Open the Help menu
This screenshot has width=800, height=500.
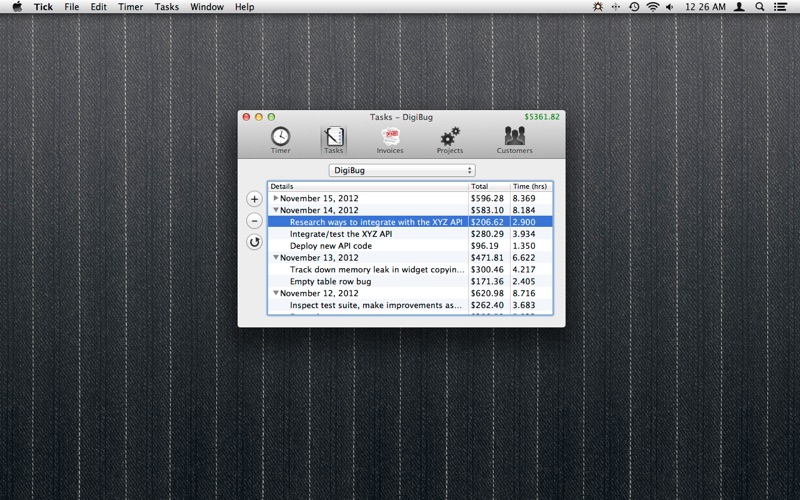(244, 7)
